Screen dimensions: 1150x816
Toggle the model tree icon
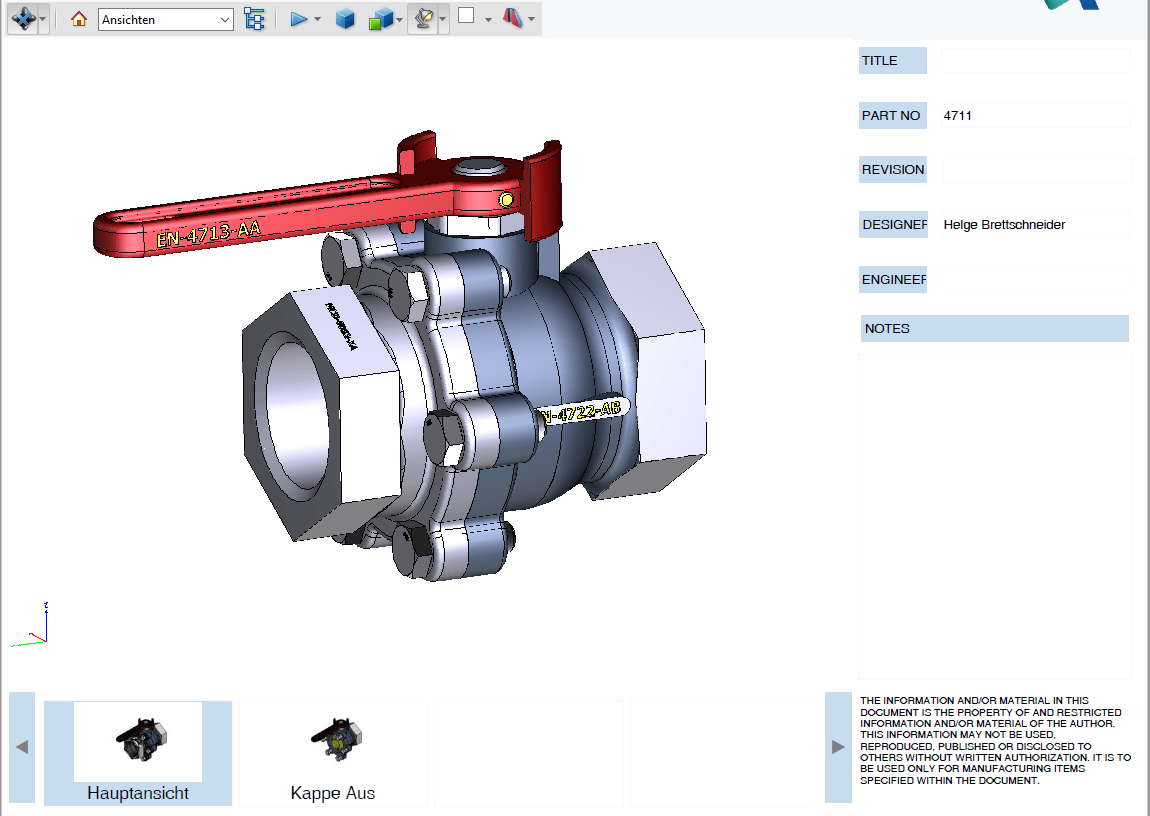(x=254, y=19)
